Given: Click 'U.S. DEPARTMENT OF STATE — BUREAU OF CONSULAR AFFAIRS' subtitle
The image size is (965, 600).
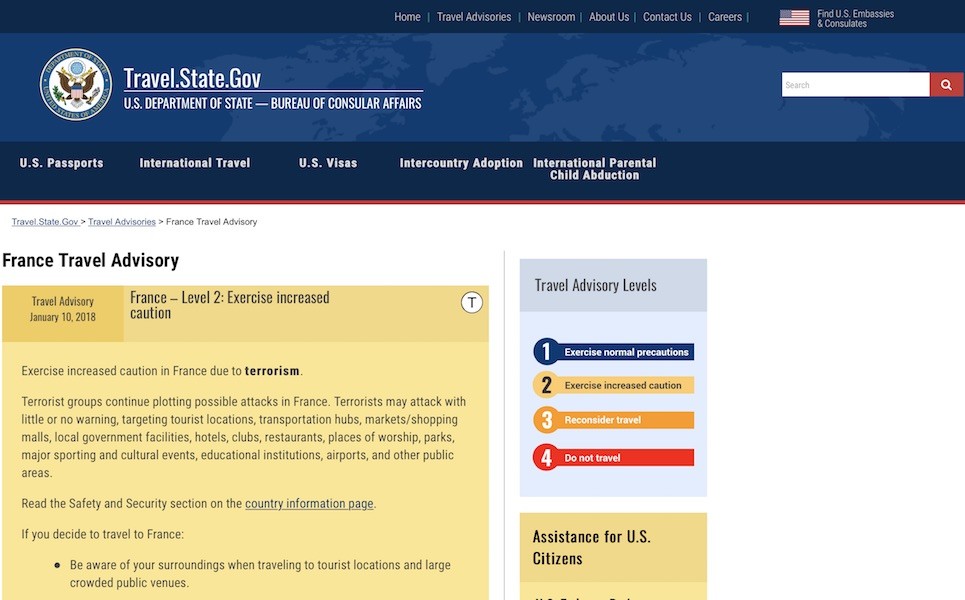Looking at the screenshot, I should tap(273, 103).
